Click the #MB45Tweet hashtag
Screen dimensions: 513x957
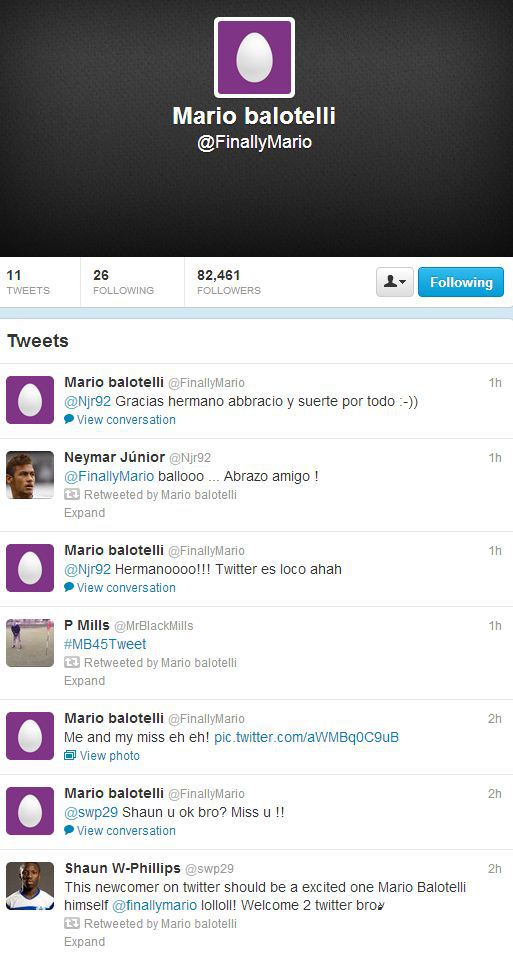pos(105,644)
